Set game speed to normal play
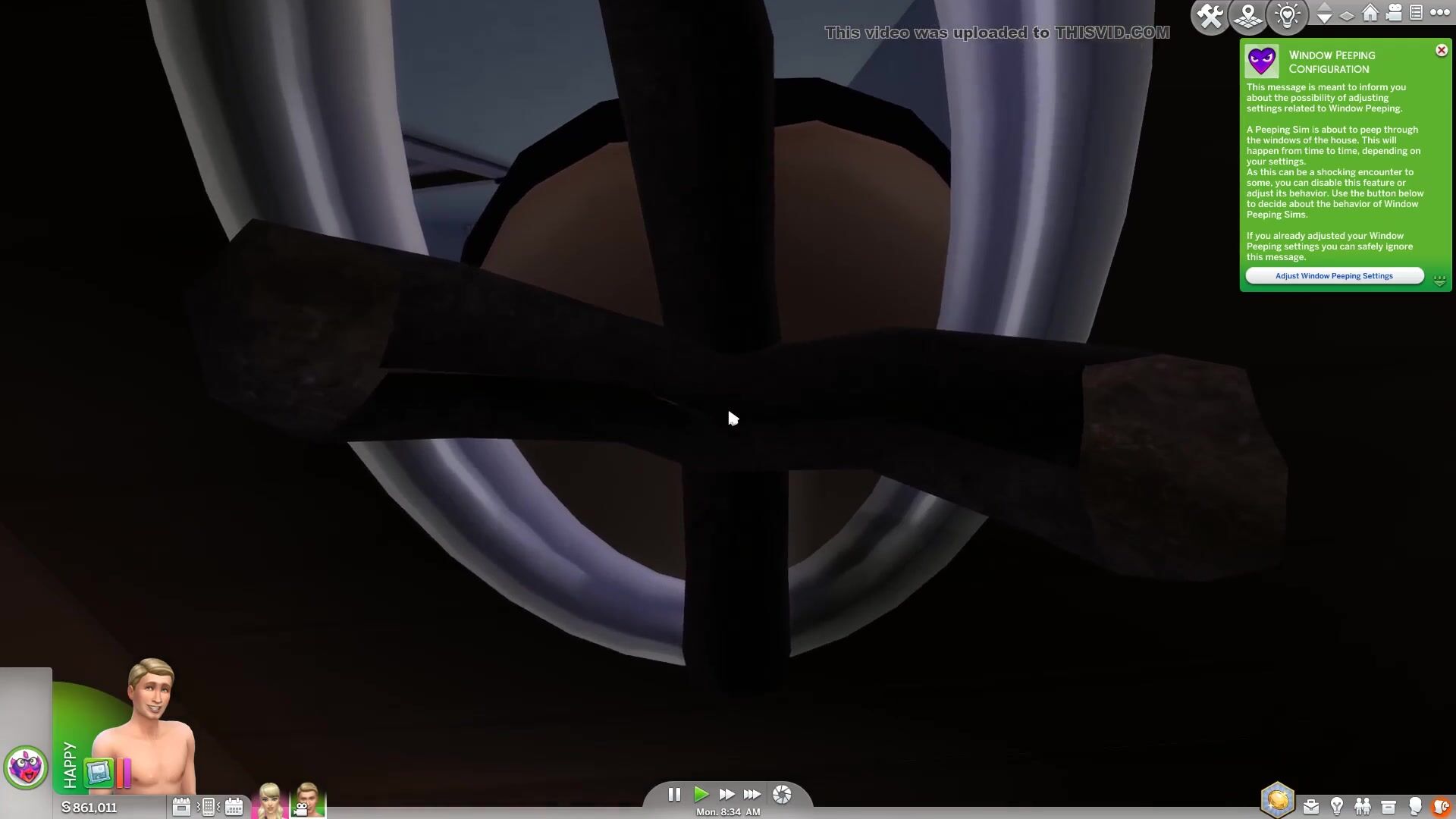The height and width of the screenshot is (819, 1456). click(701, 794)
